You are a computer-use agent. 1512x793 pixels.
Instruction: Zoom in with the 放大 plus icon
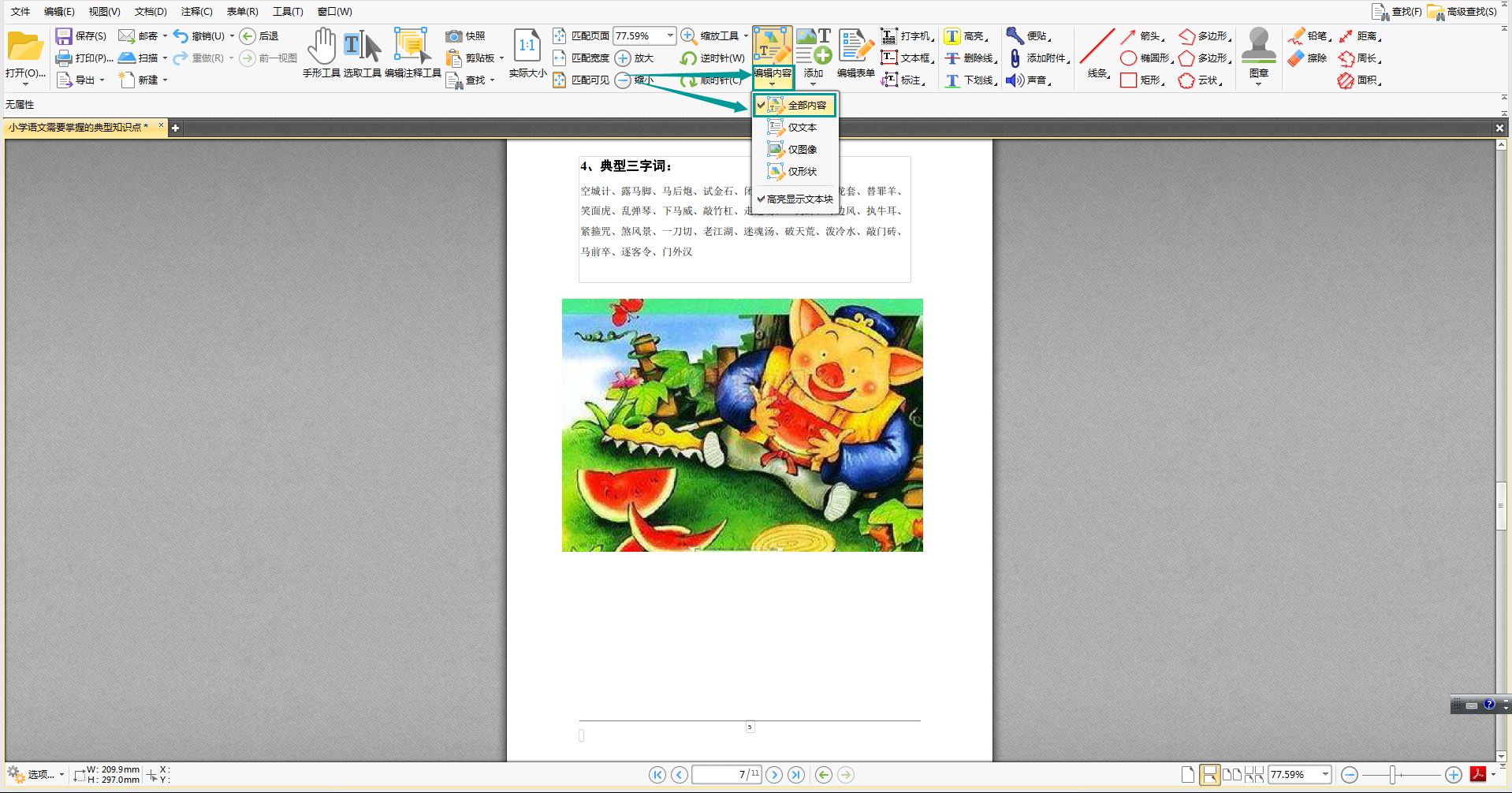tap(623, 58)
